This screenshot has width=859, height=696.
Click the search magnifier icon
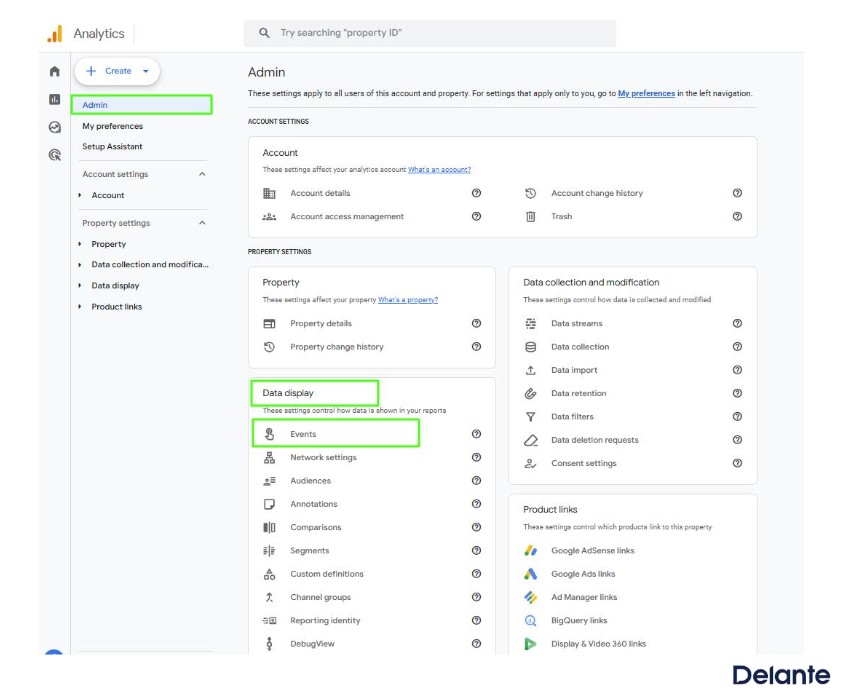click(x=264, y=33)
